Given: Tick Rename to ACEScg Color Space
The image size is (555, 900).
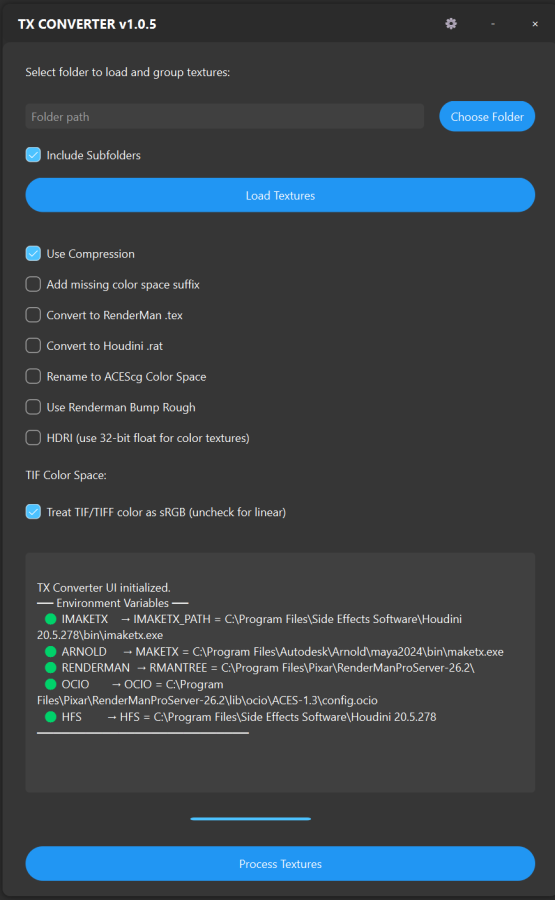Looking at the screenshot, I should coord(33,377).
